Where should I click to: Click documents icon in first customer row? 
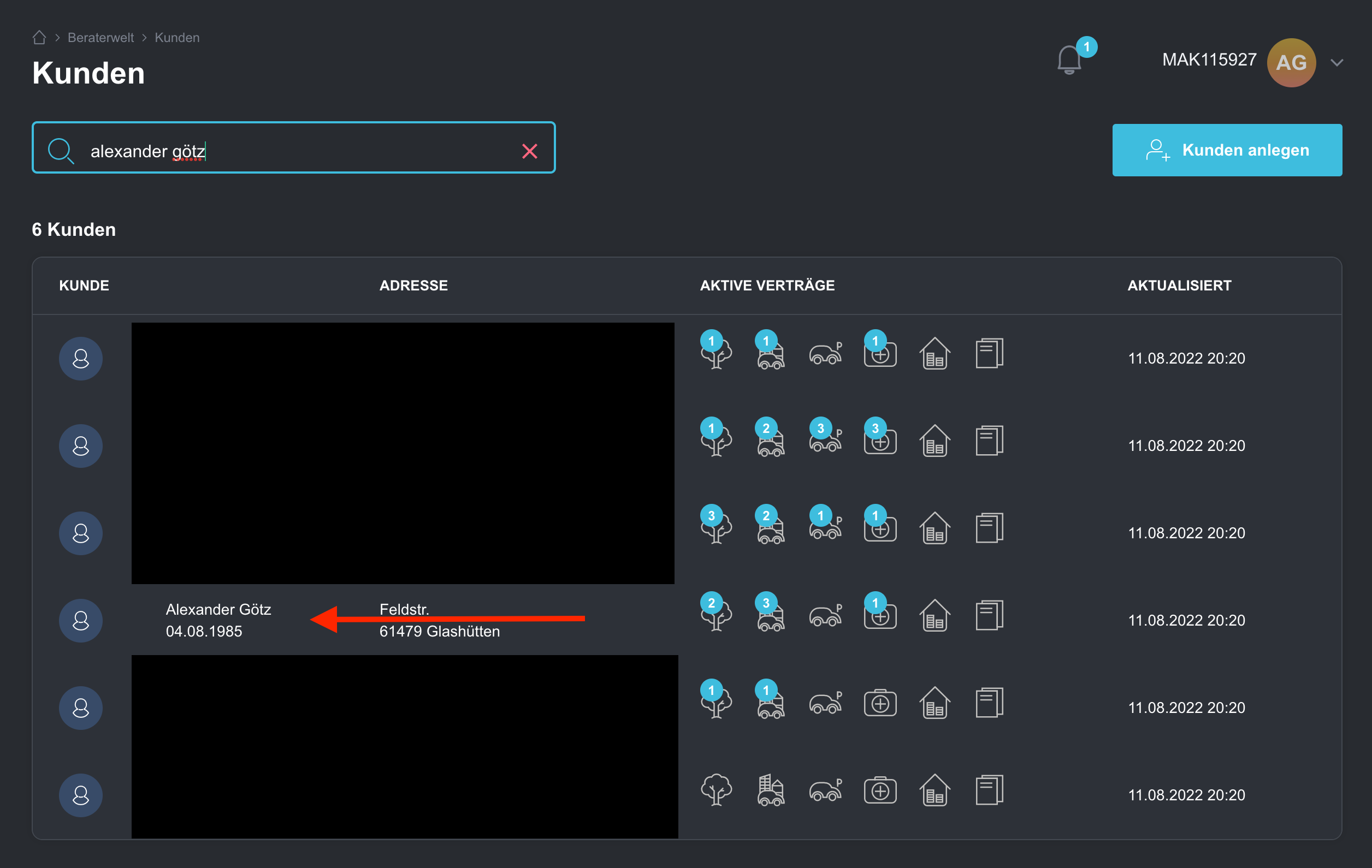point(989,354)
